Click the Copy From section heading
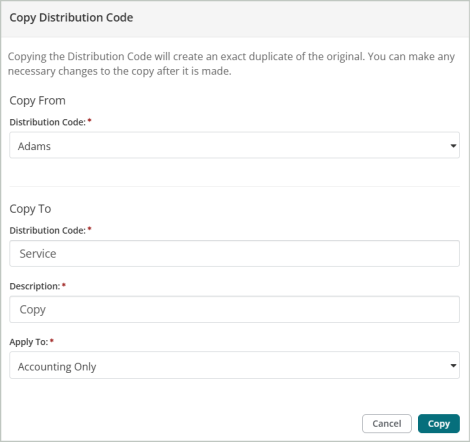This screenshot has height=442, width=470. tap(37, 100)
